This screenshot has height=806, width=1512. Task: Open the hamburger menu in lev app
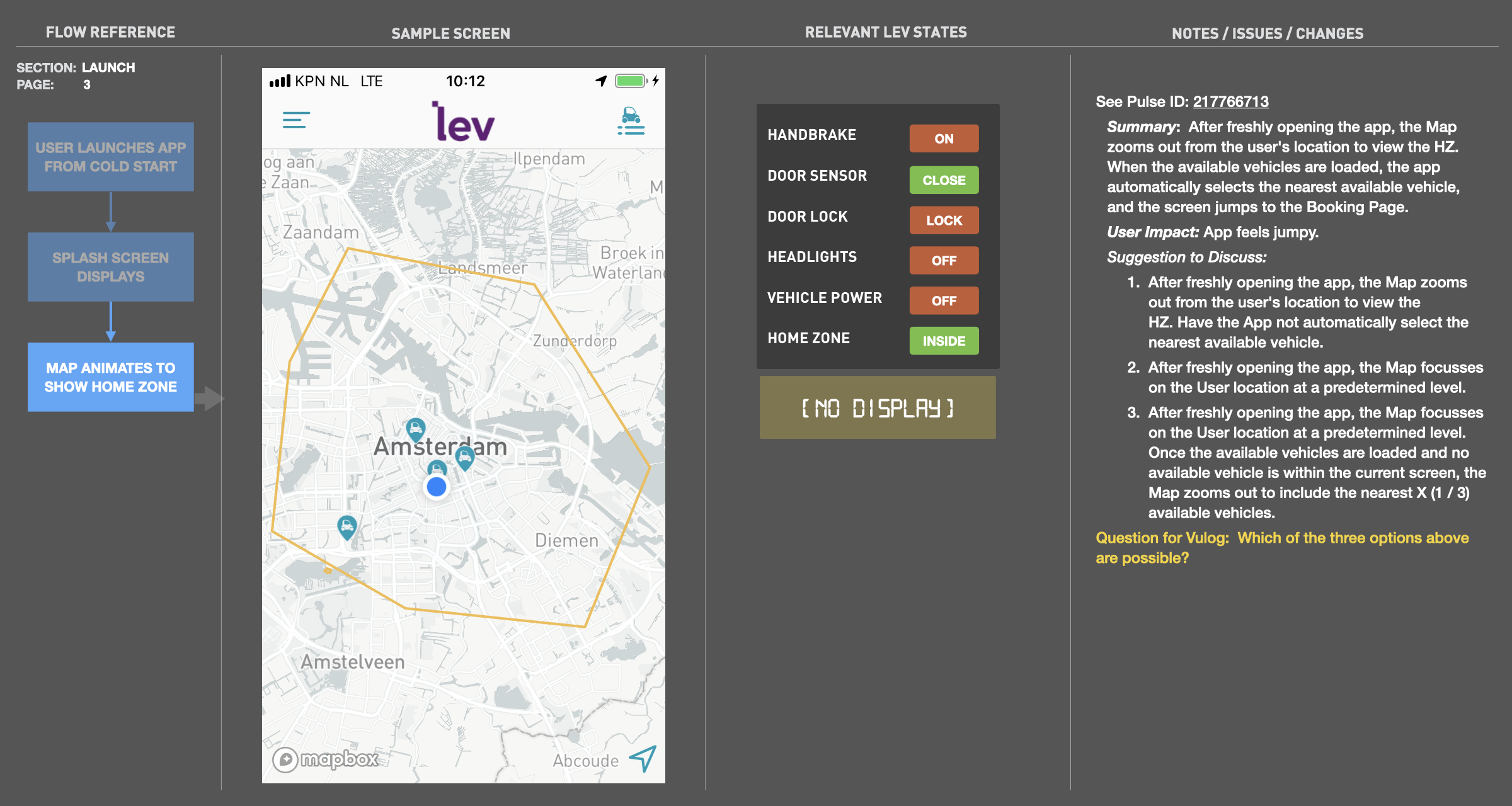(x=295, y=120)
